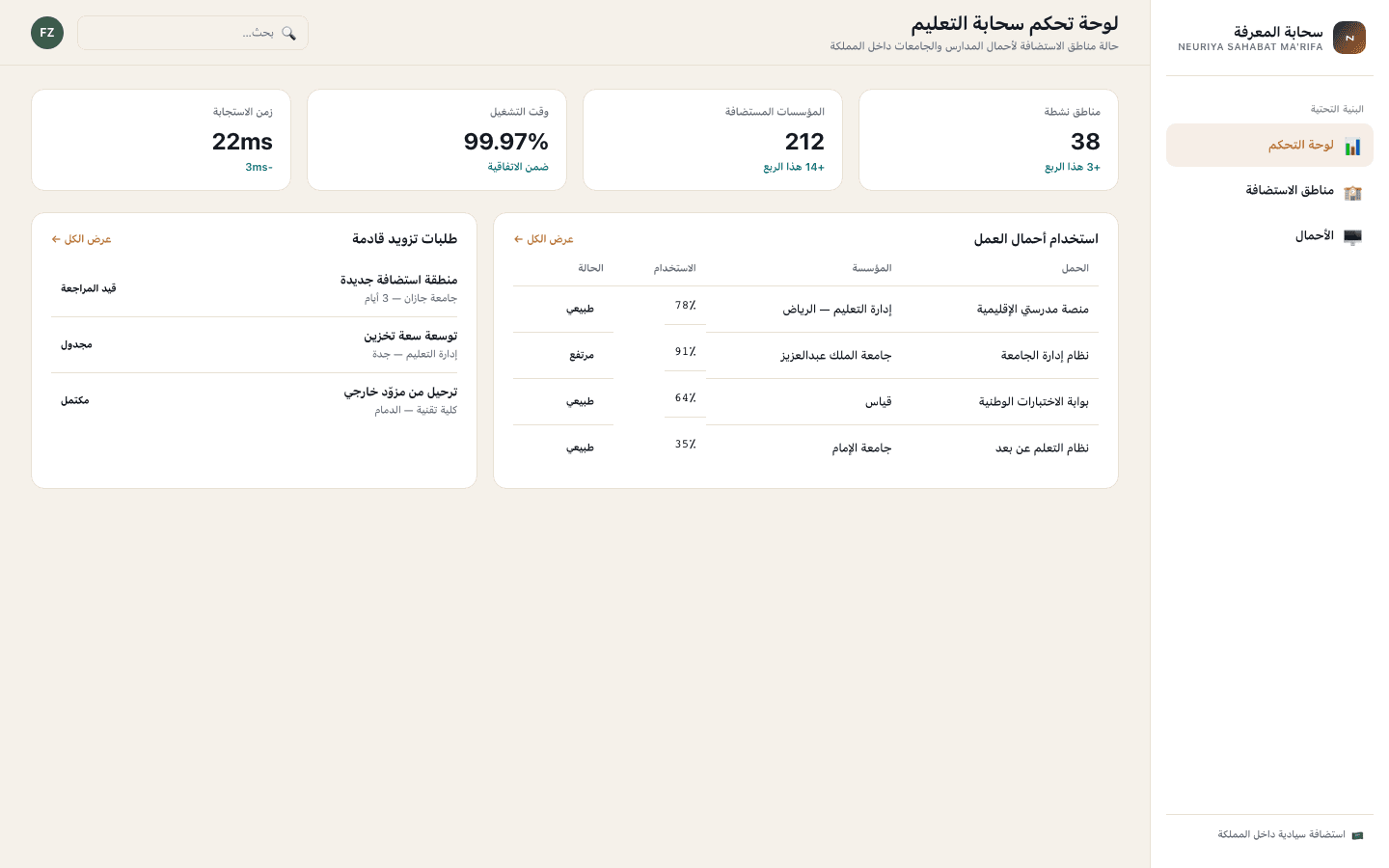
Task: Click the المؤسسات المستضافة card showing 212
Action: pyautogui.click(x=713, y=140)
